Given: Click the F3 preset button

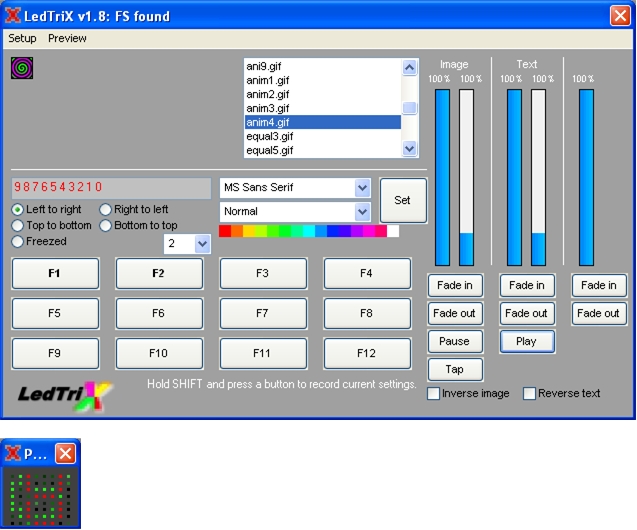Looking at the screenshot, I should click(263, 273).
